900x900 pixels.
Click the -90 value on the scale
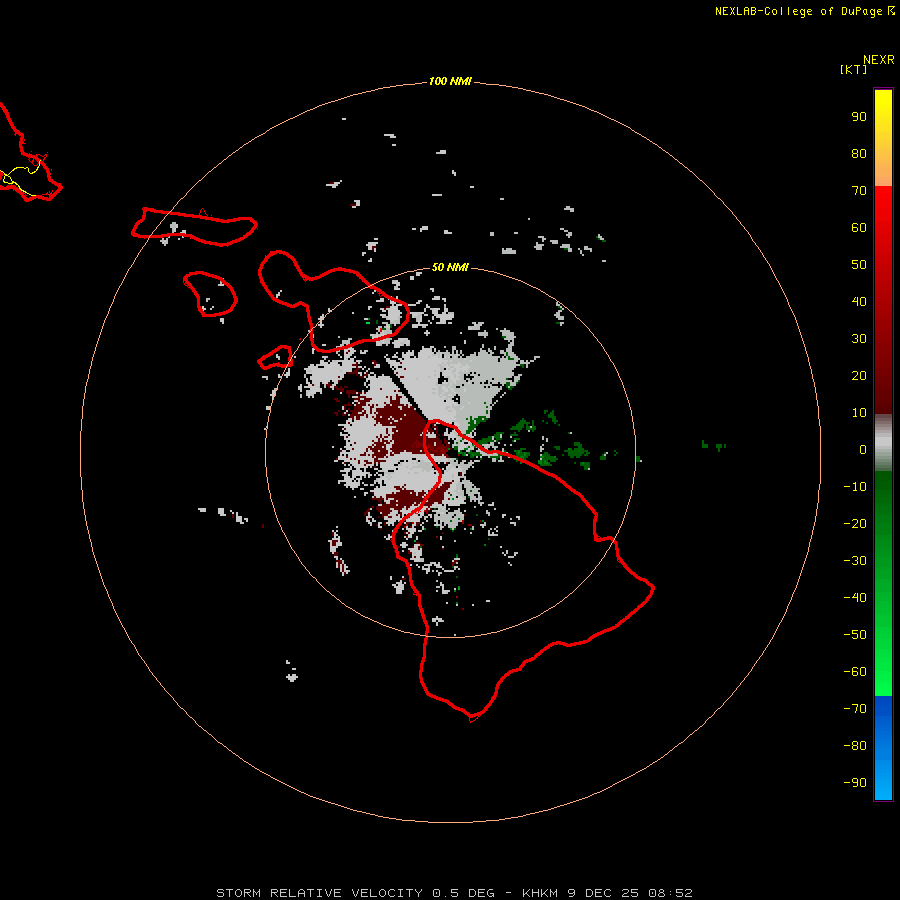pyautogui.click(x=855, y=783)
